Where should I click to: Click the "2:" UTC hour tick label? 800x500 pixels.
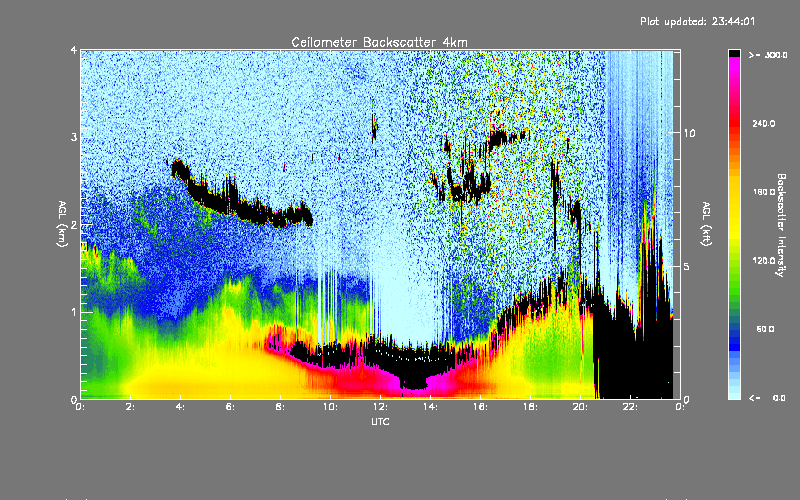pyautogui.click(x=130, y=407)
